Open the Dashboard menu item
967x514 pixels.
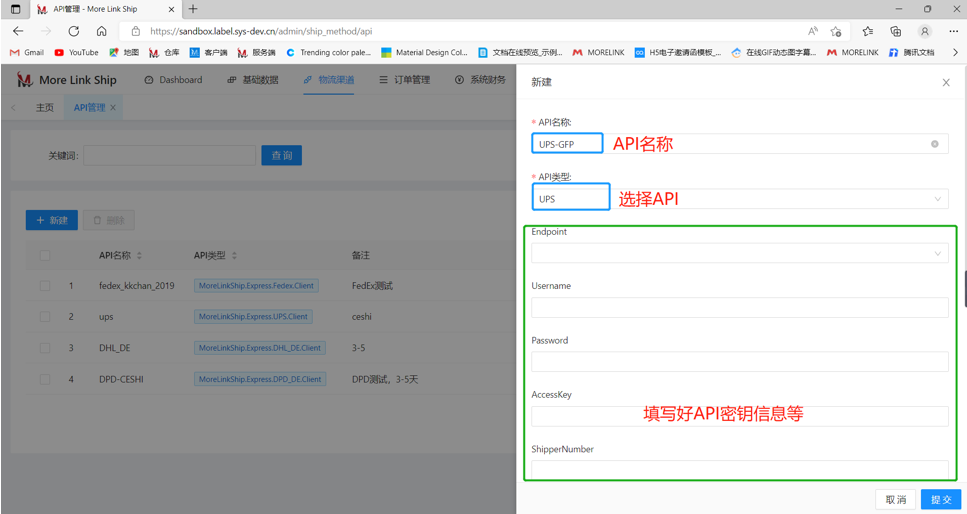pyautogui.click(x=173, y=80)
